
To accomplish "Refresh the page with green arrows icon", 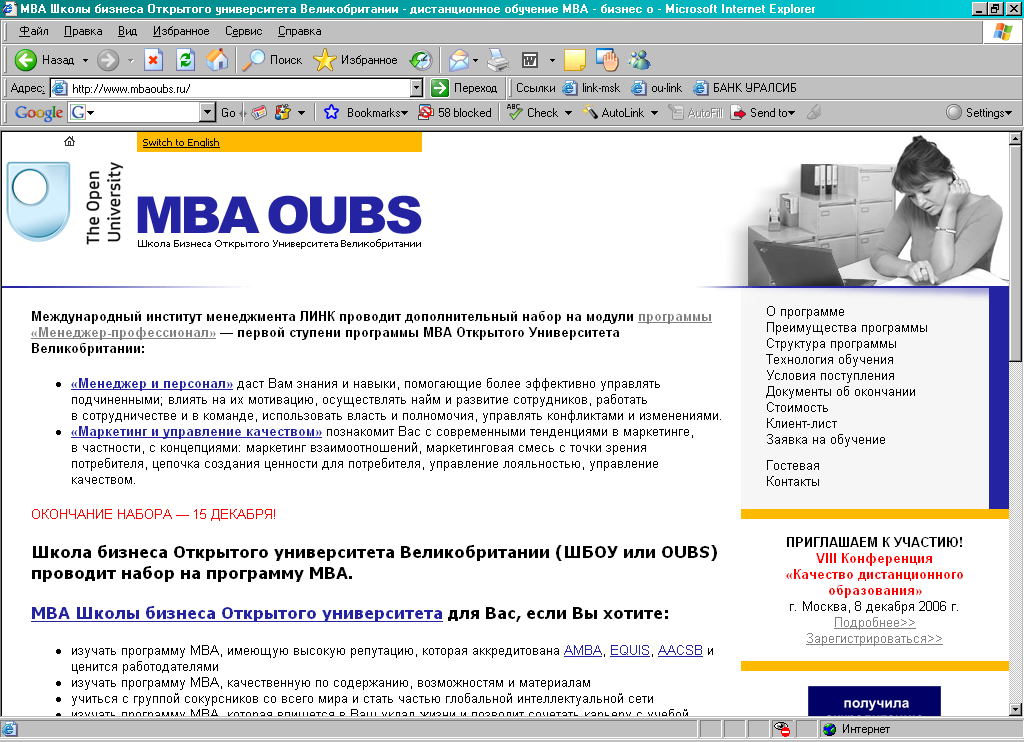I will (185, 60).
